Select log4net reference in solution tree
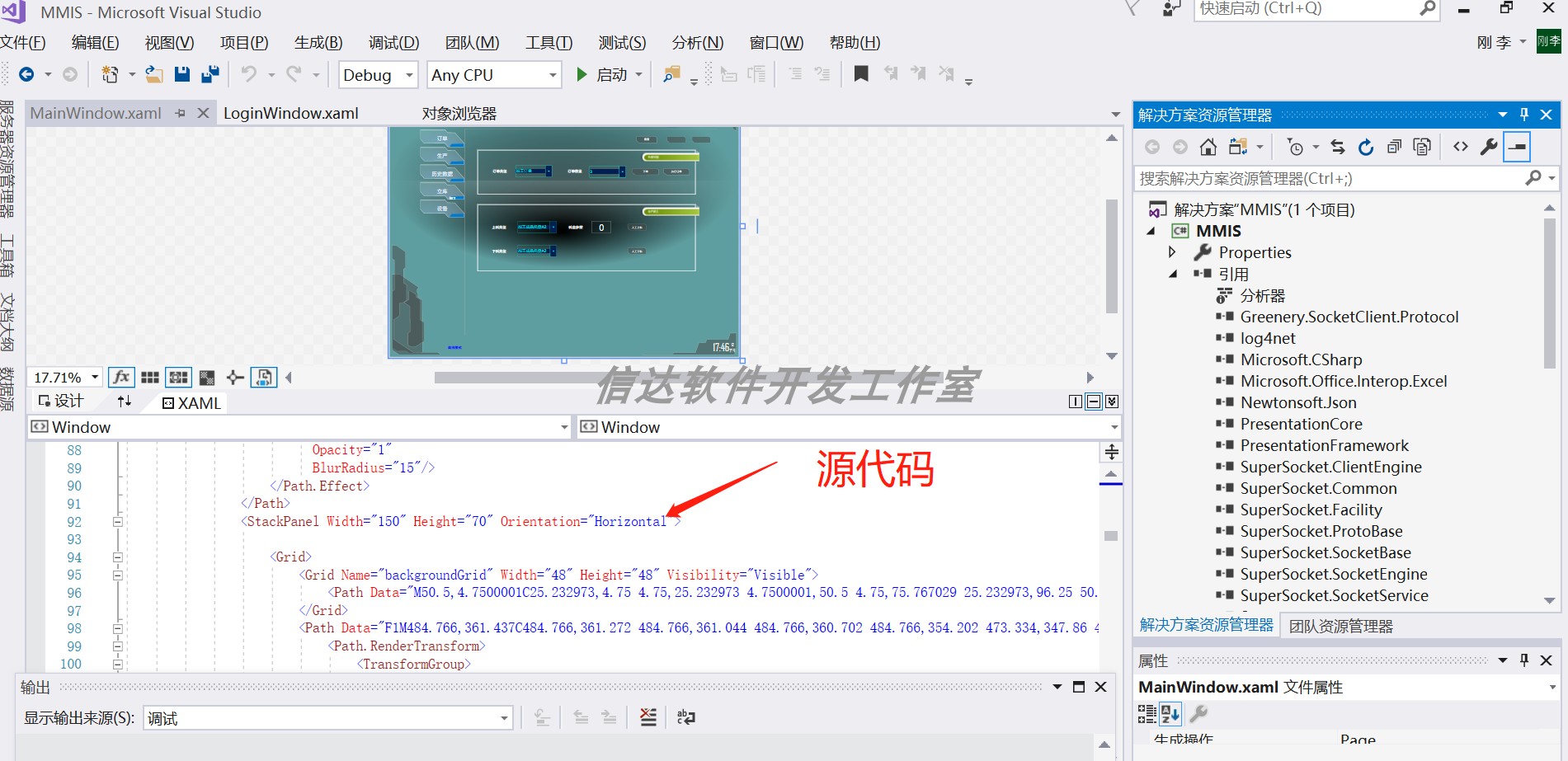This screenshot has height=761, width=1568. [x=1268, y=338]
